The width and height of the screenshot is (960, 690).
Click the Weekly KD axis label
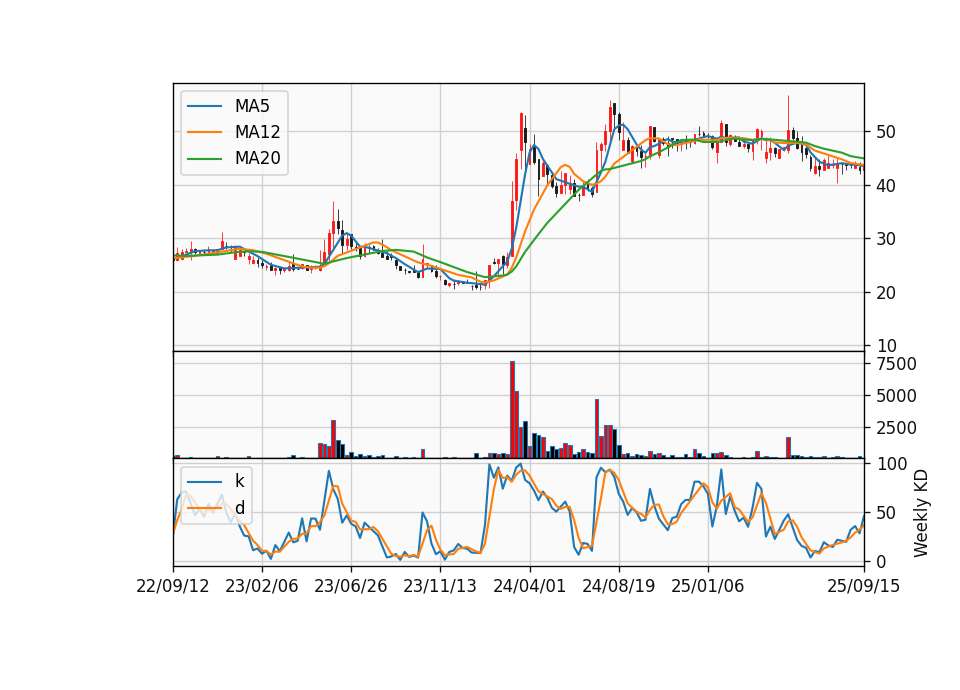click(x=920, y=513)
